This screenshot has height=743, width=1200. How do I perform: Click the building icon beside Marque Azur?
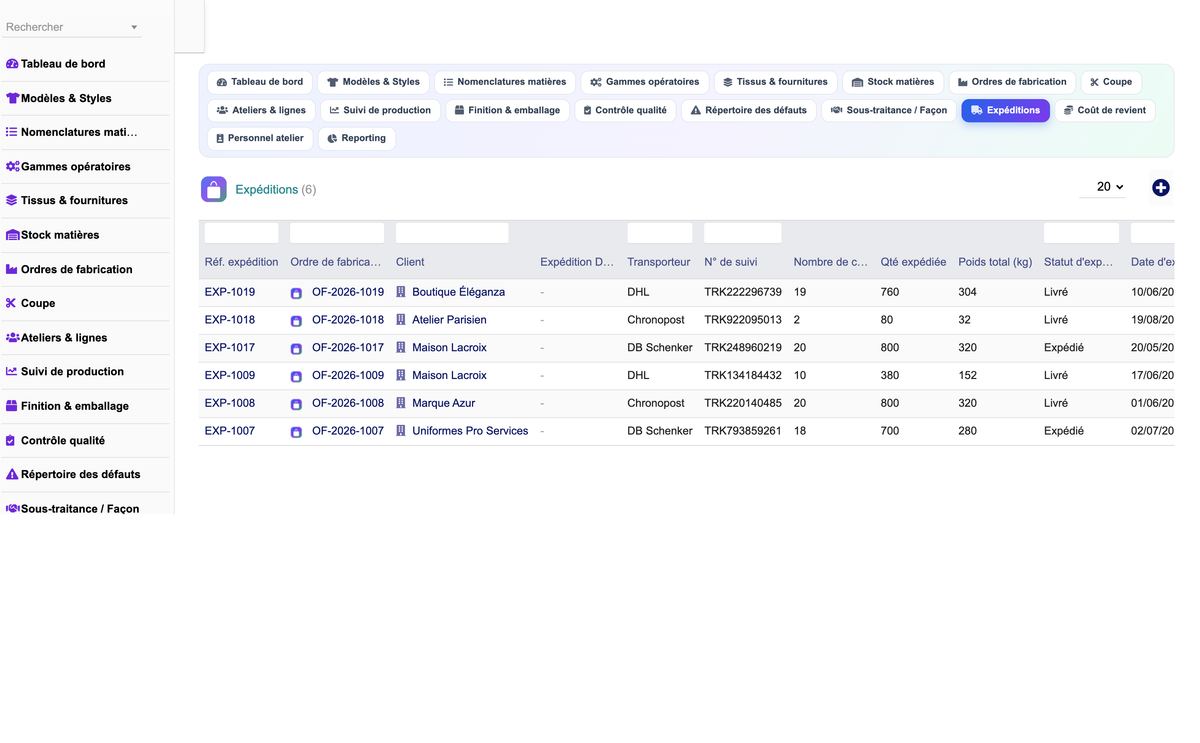coord(401,403)
